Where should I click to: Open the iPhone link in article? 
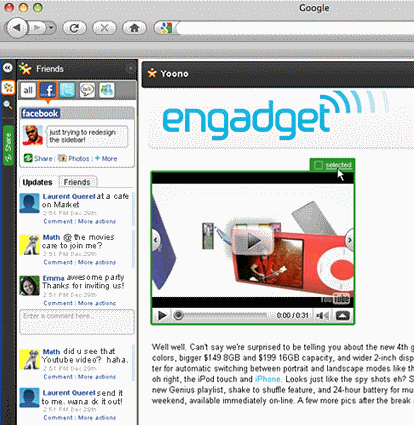pos(267,379)
